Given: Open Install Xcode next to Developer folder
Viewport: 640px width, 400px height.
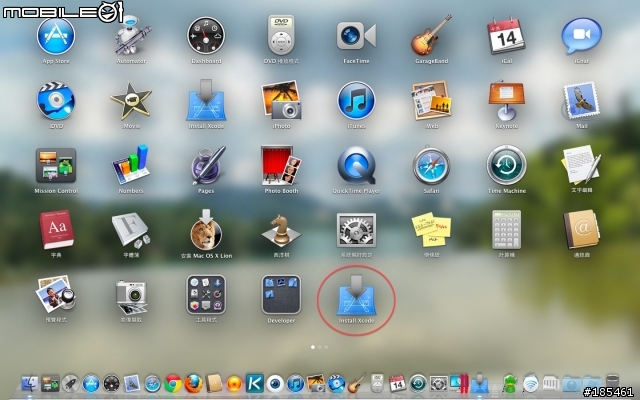Looking at the screenshot, I should (356, 295).
